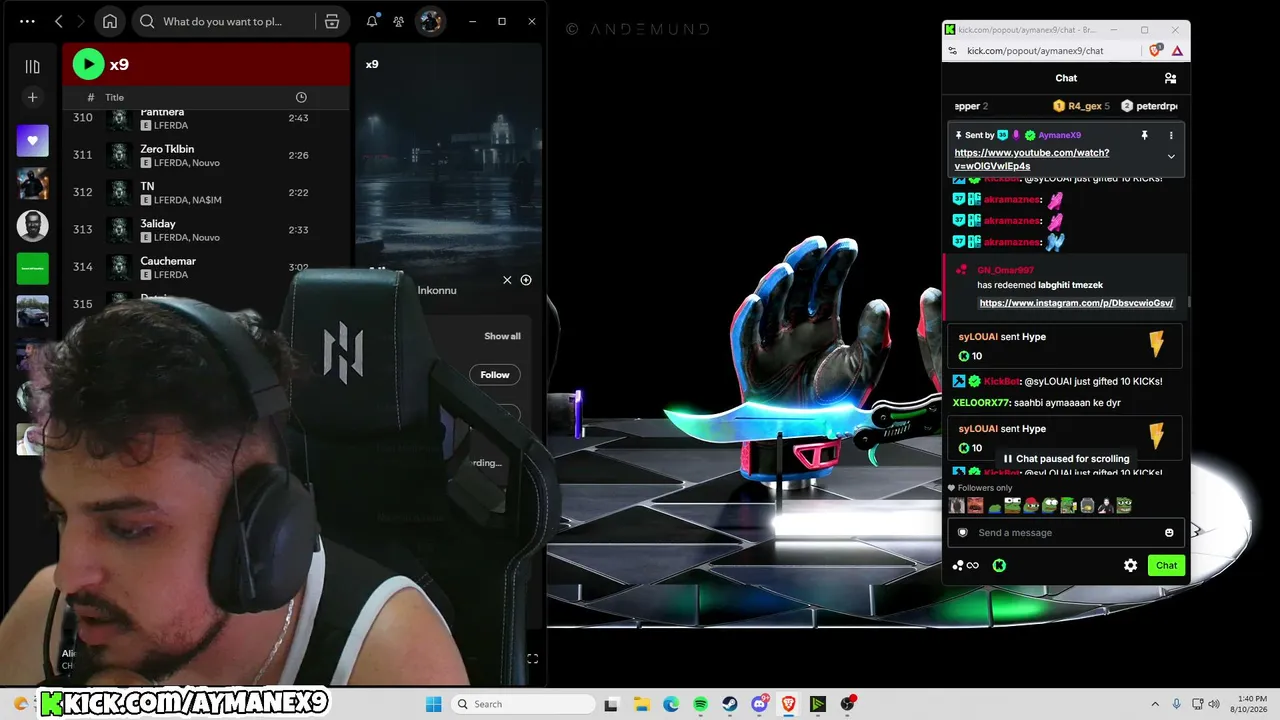The height and width of the screenshot is (720, 1280).
Task: Open the emoji picker in chat
Action: click(x=1169, y=533)
